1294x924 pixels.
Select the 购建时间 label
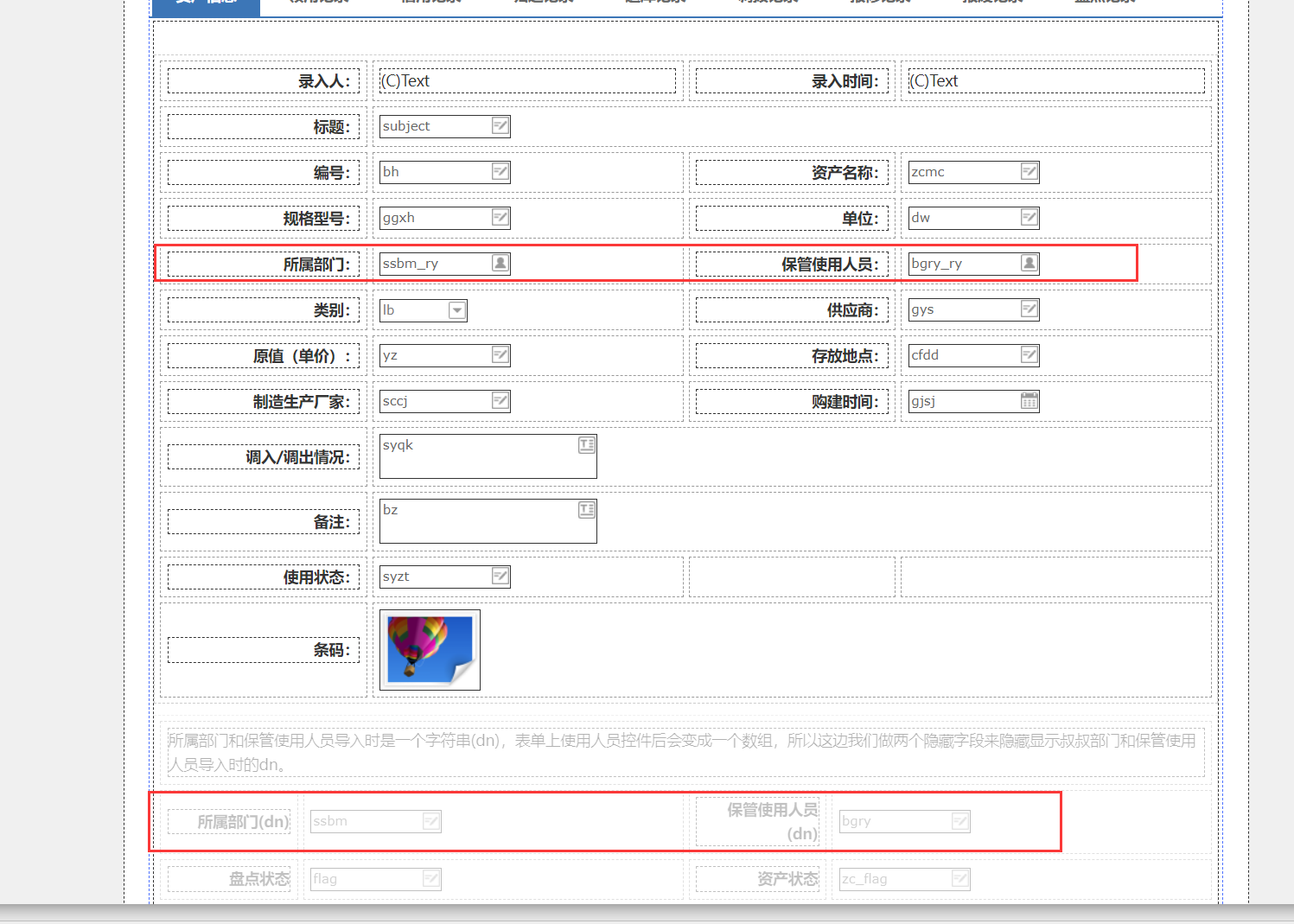pos(792,402)
